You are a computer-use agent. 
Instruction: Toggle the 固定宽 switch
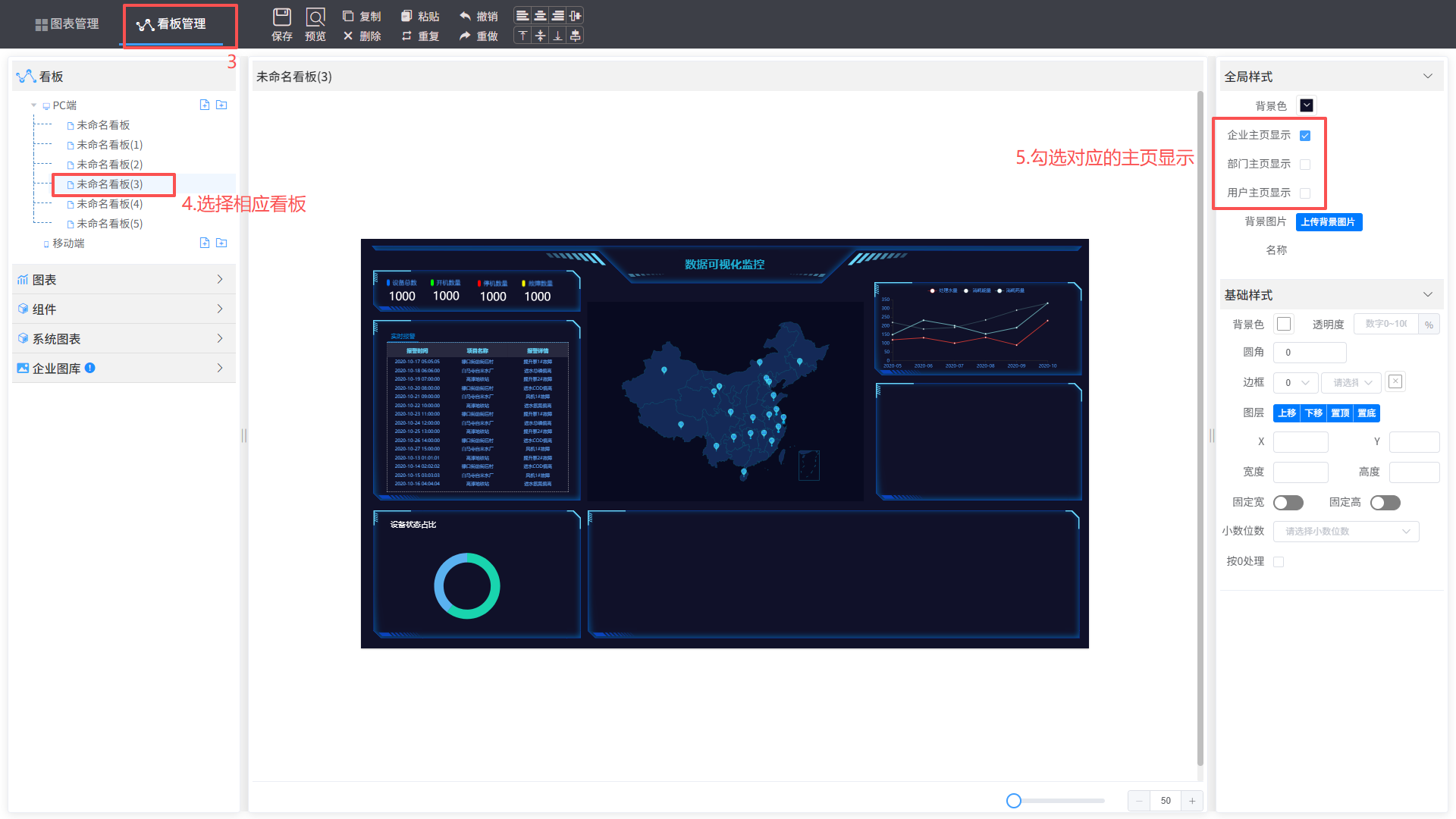(x=1288, y=503)
